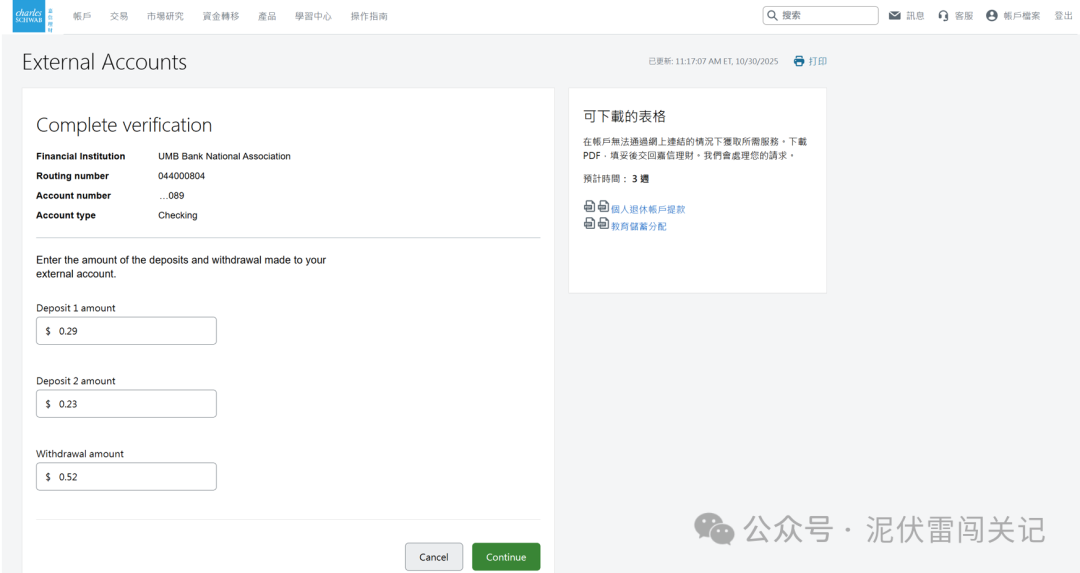Open 學習中心 menu

pos(313,16)
